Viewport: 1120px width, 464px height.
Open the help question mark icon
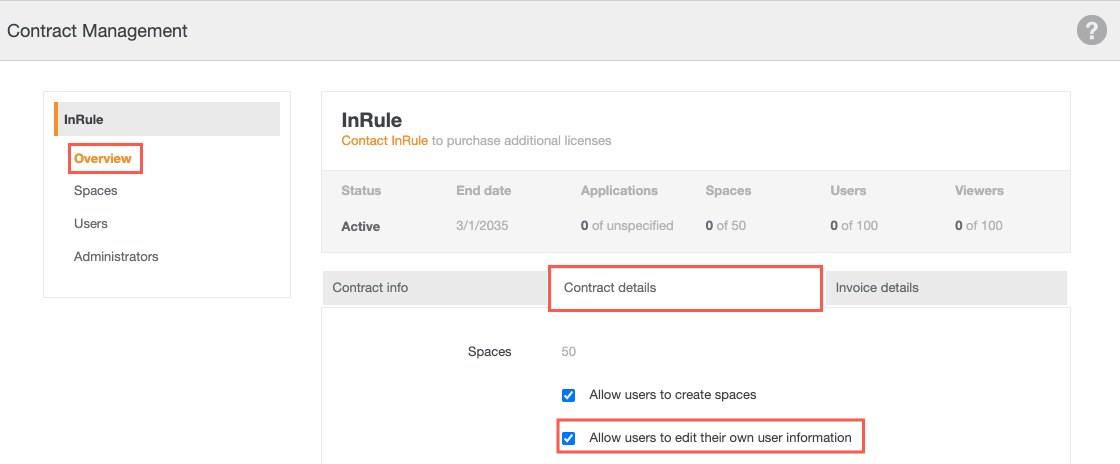coord(1091,31)
